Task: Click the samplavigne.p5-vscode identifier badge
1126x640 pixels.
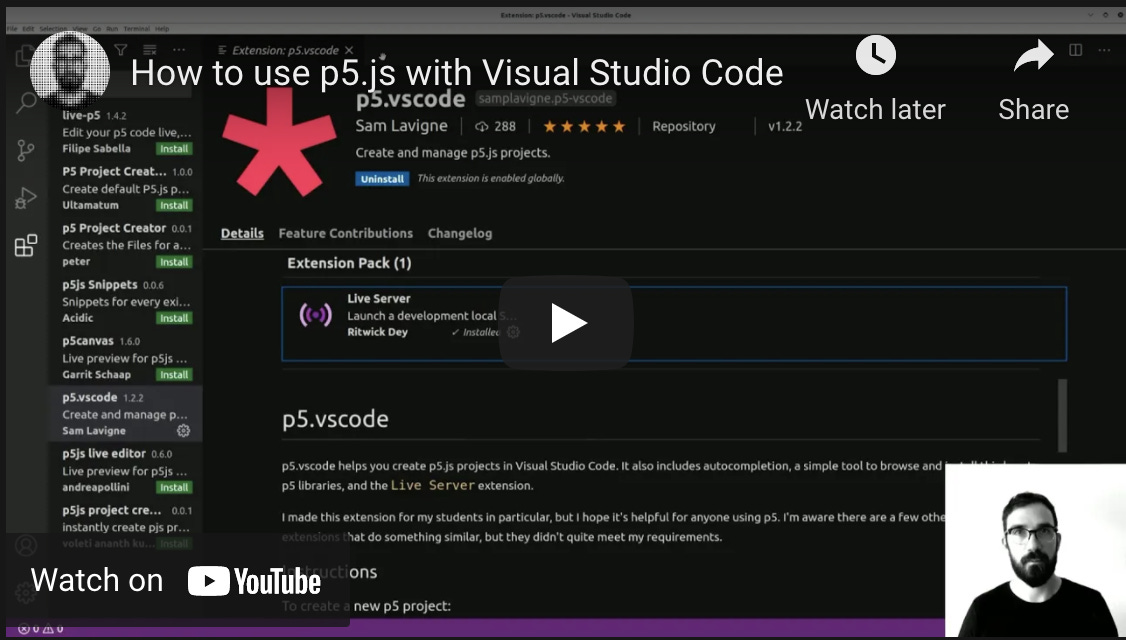Action: (x=545, y=98)
